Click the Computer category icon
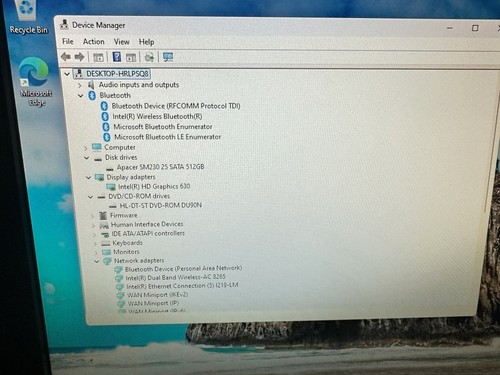 97,147
